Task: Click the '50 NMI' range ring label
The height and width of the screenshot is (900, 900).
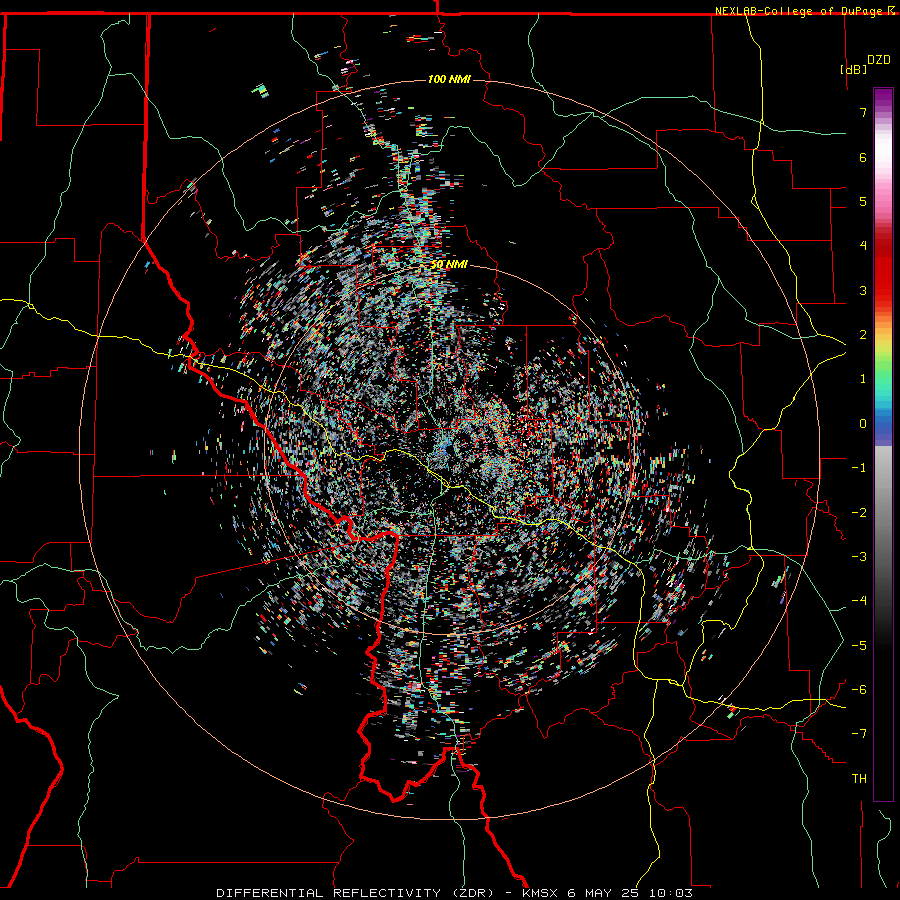Action: tap(449, 264)
